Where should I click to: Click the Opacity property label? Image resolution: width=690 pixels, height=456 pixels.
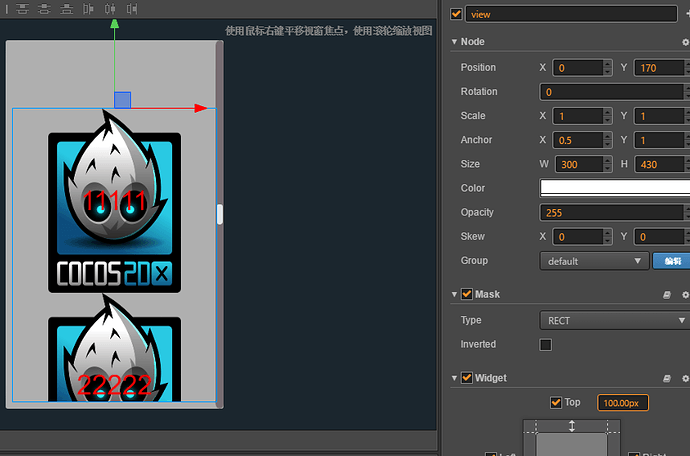point(477,212)
